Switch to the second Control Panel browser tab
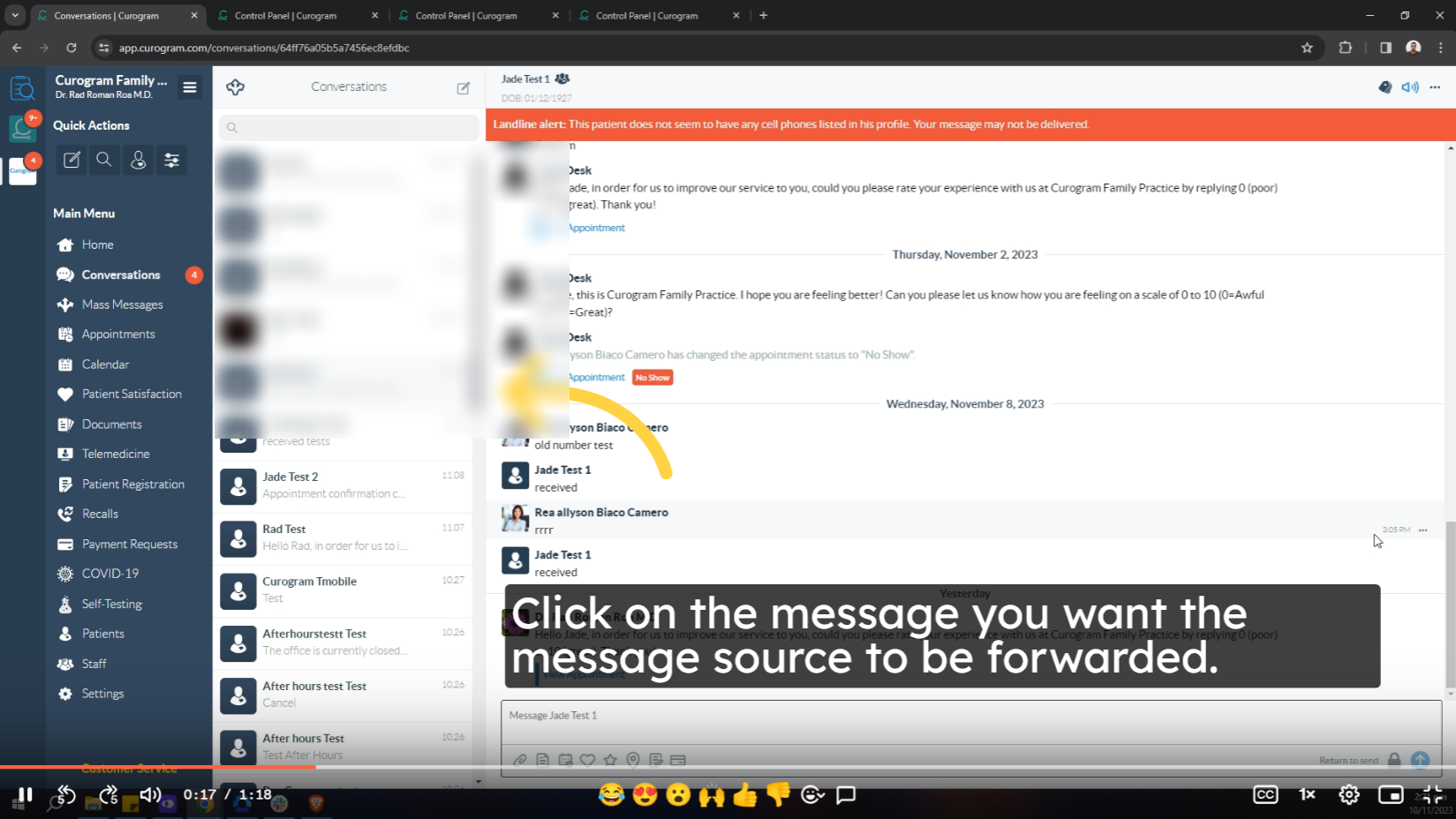Image resolution: width=1456 pixels, height=819 pixels. [478, 15]
